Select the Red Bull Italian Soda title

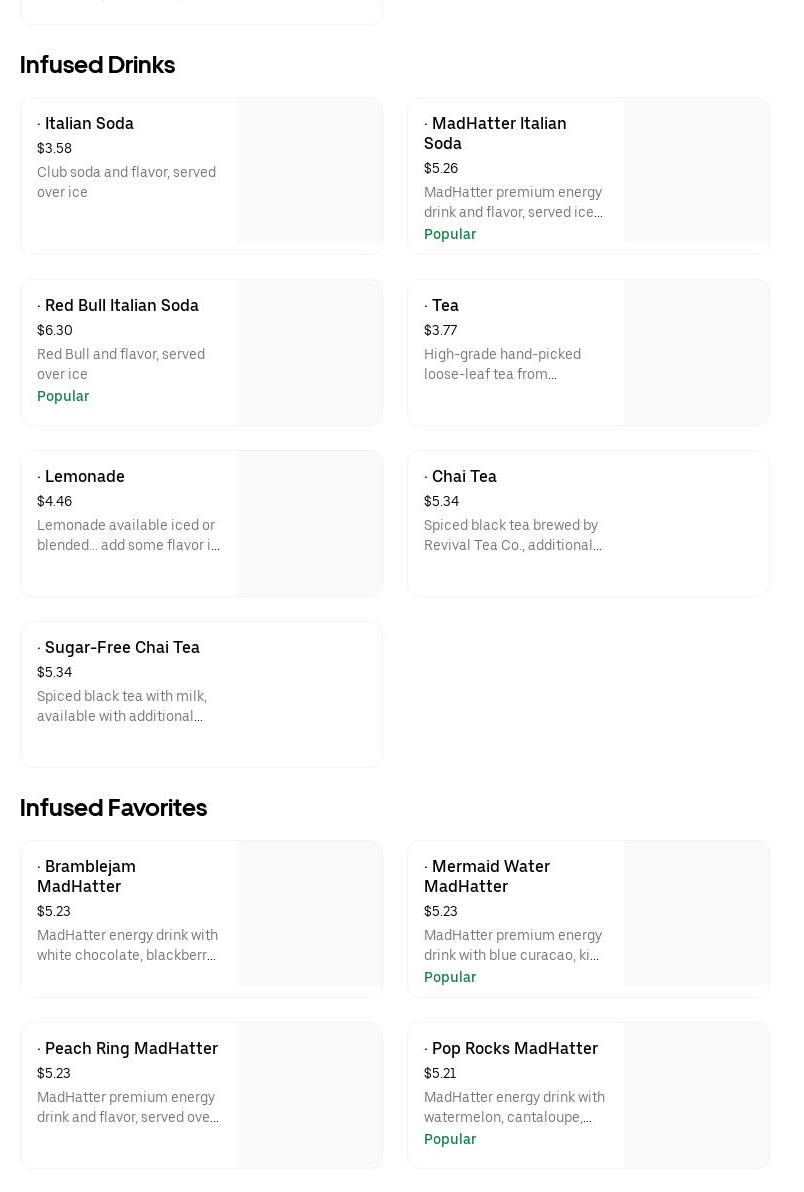click(121, 306)
